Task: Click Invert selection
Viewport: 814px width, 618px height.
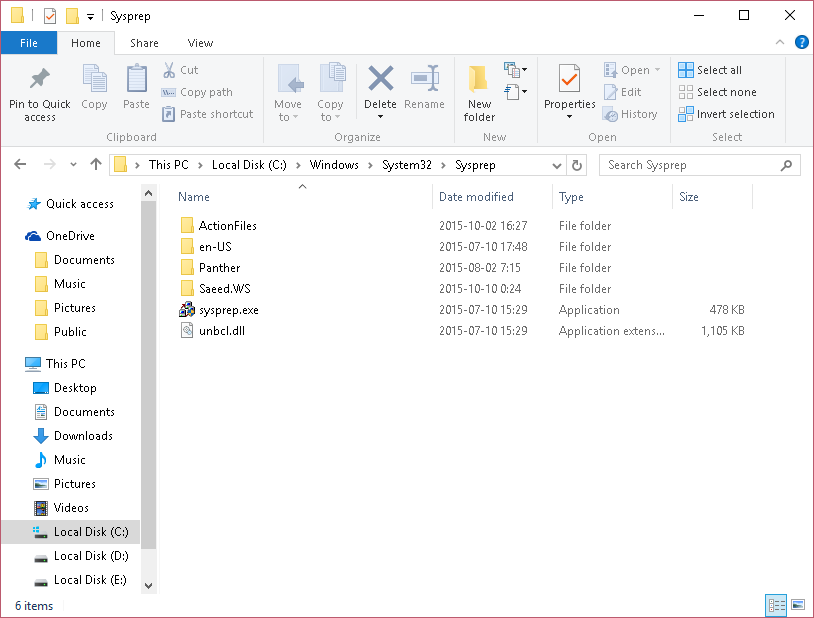Action: (x=726, y=114)
